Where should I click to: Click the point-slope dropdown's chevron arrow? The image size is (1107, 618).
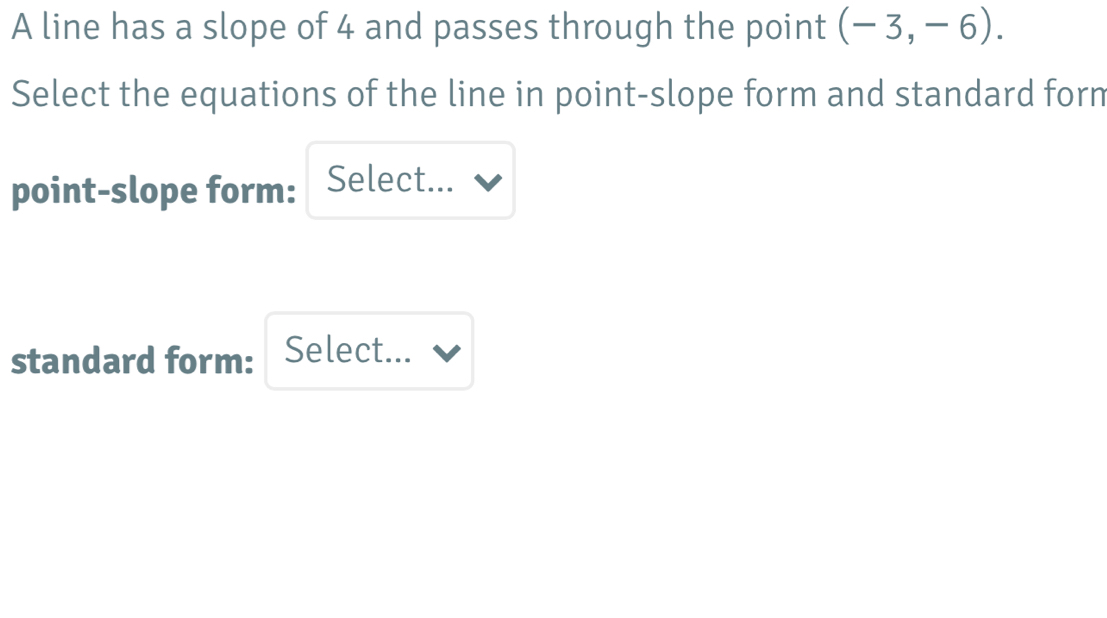click(x=487, y=182)
